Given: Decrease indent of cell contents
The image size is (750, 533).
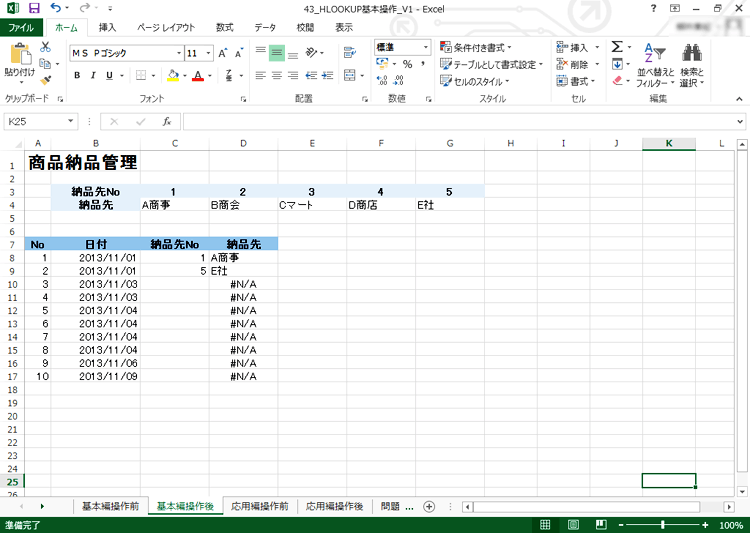Looking at the screenshot, I should click(311, 75).
